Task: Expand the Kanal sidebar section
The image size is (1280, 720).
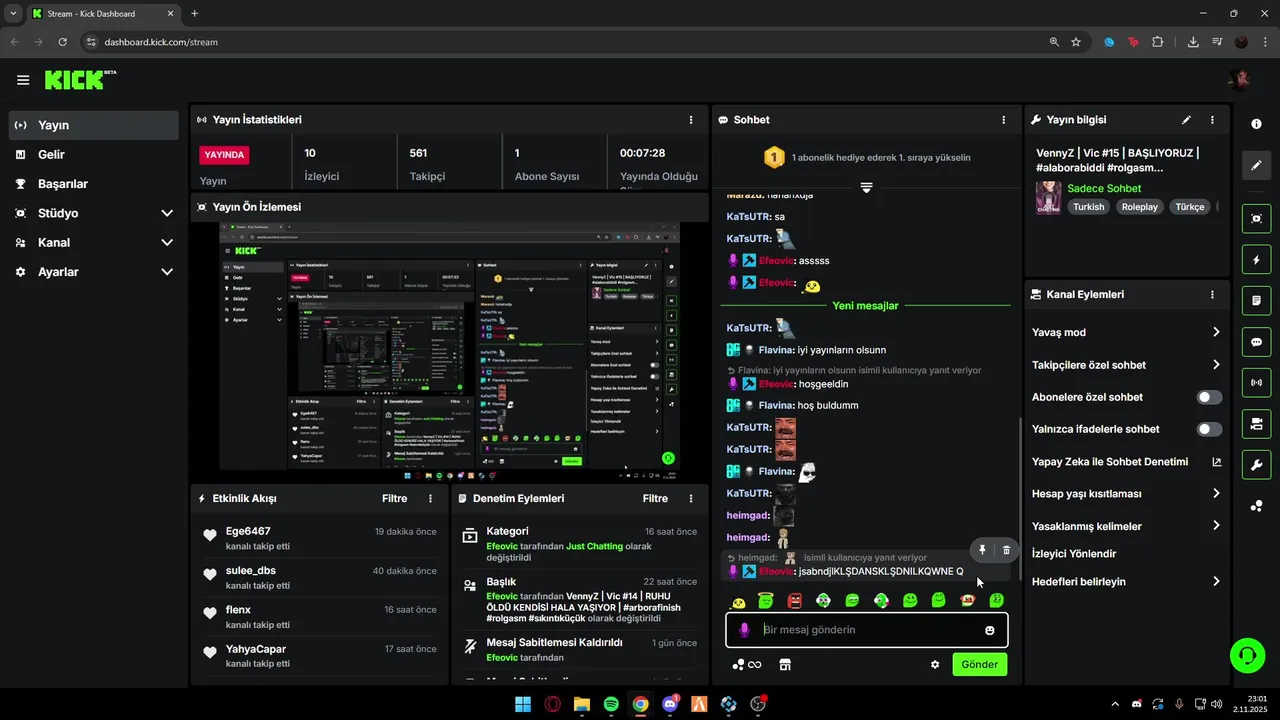Action: coord(93,242)
